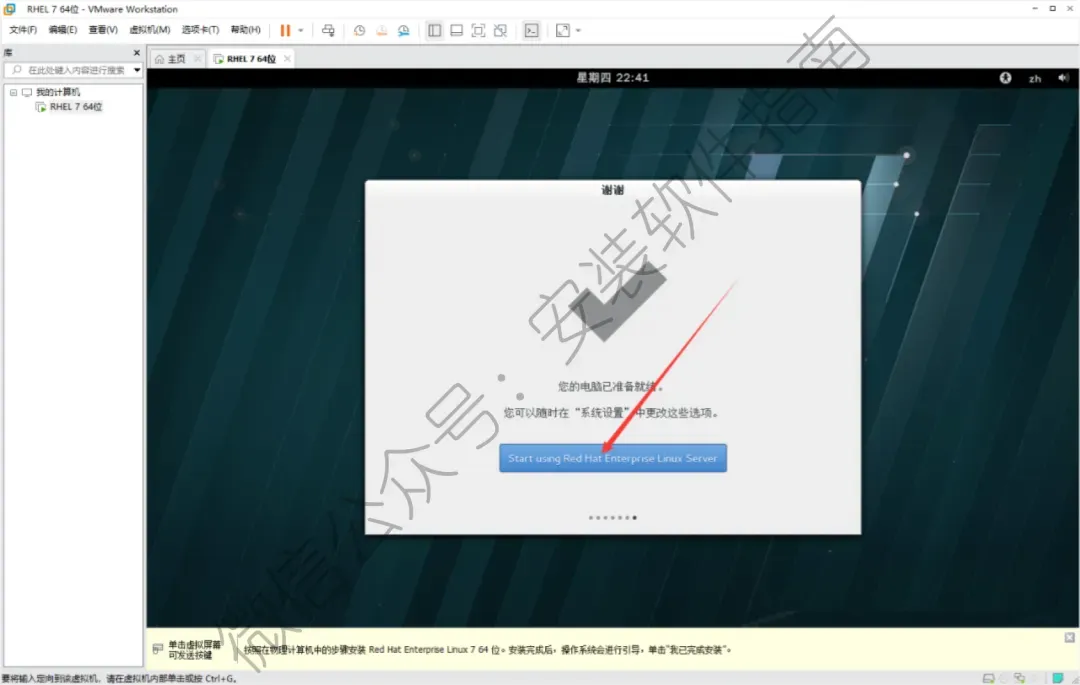Toggle the library sidebar view icon
The height and width of the screenshot is (685, 1080).
435,30
